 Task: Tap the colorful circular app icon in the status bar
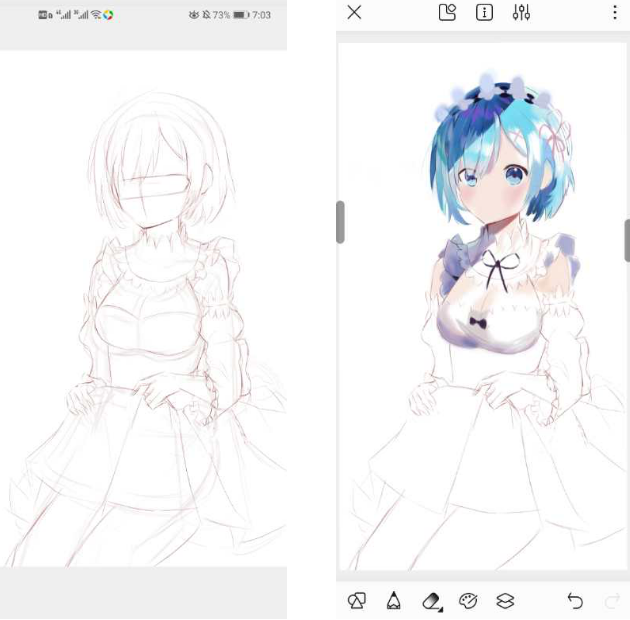pyautogui.click(x=108, y=15)
